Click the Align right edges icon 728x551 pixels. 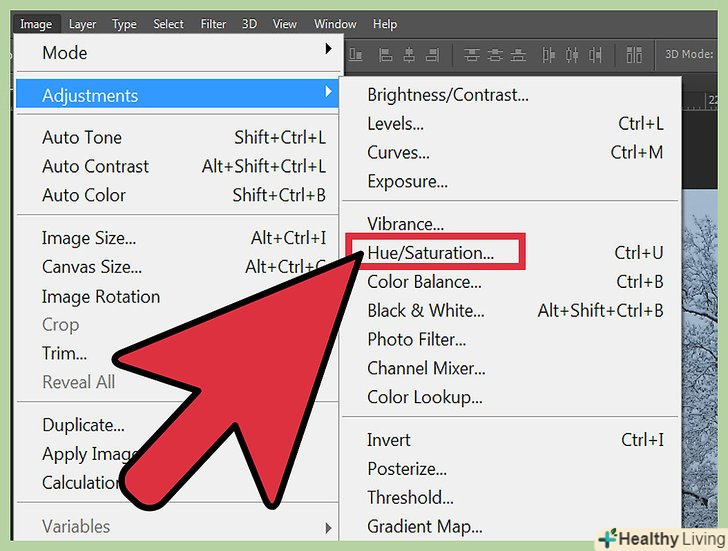[432, 55]
